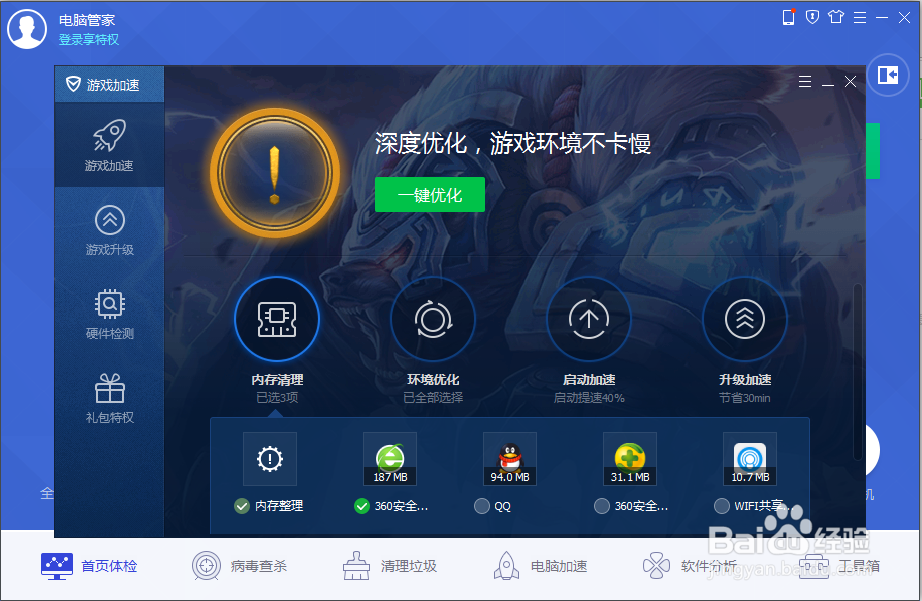Open the skin (shirt) icon in title bar
Viewport: 922px width, 601px height.
836,17
